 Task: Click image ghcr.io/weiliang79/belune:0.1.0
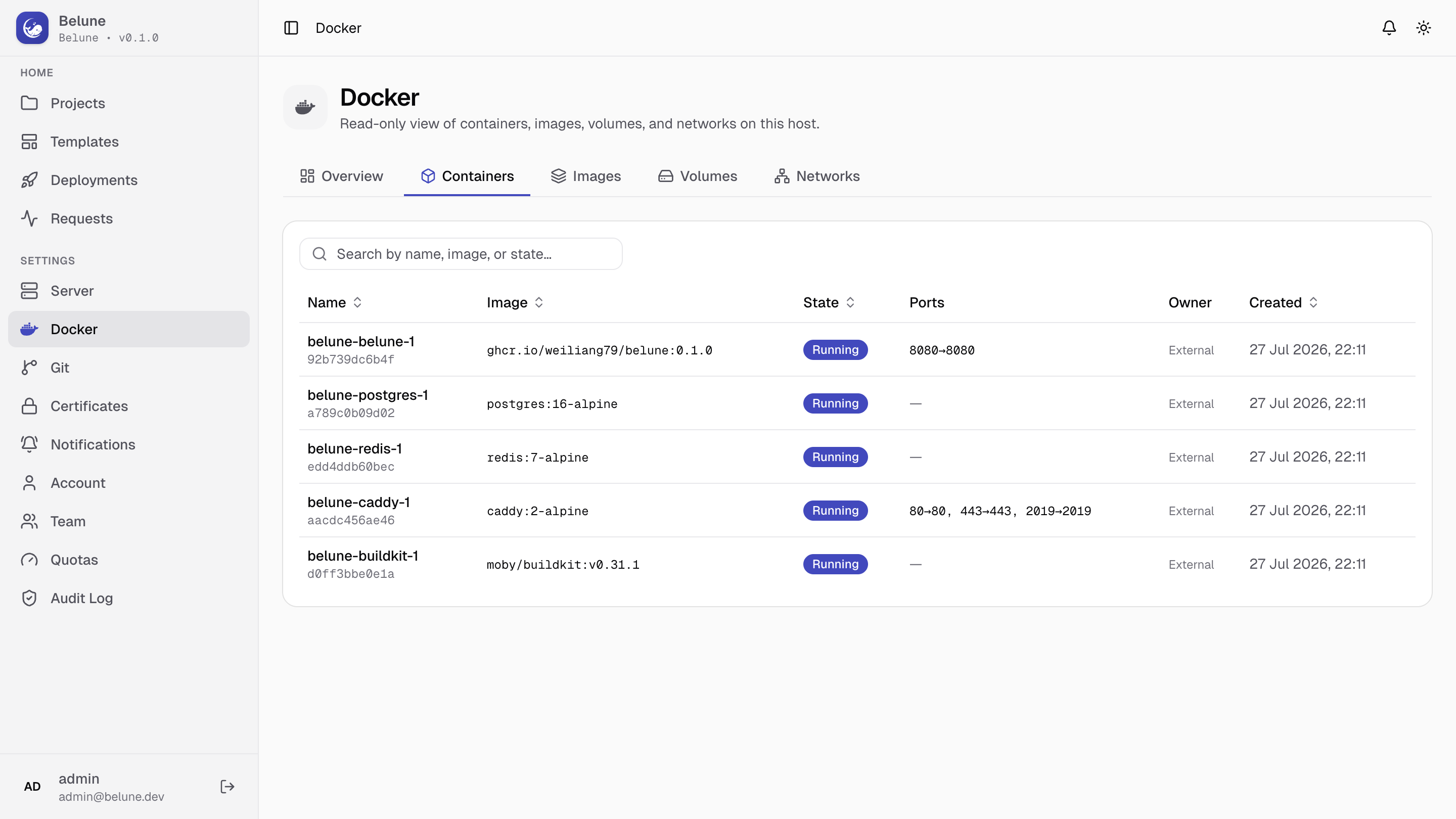tap(599, 350)
